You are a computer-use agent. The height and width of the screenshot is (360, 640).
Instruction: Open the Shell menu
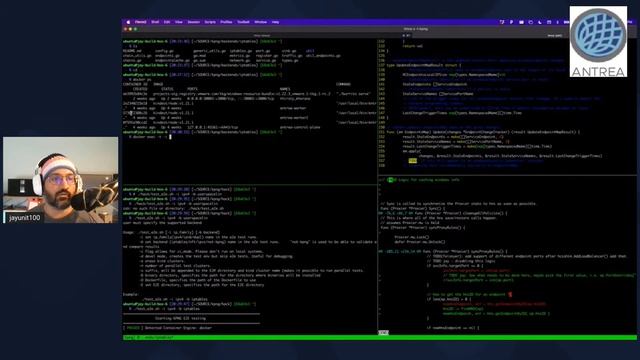coord(156,22)
